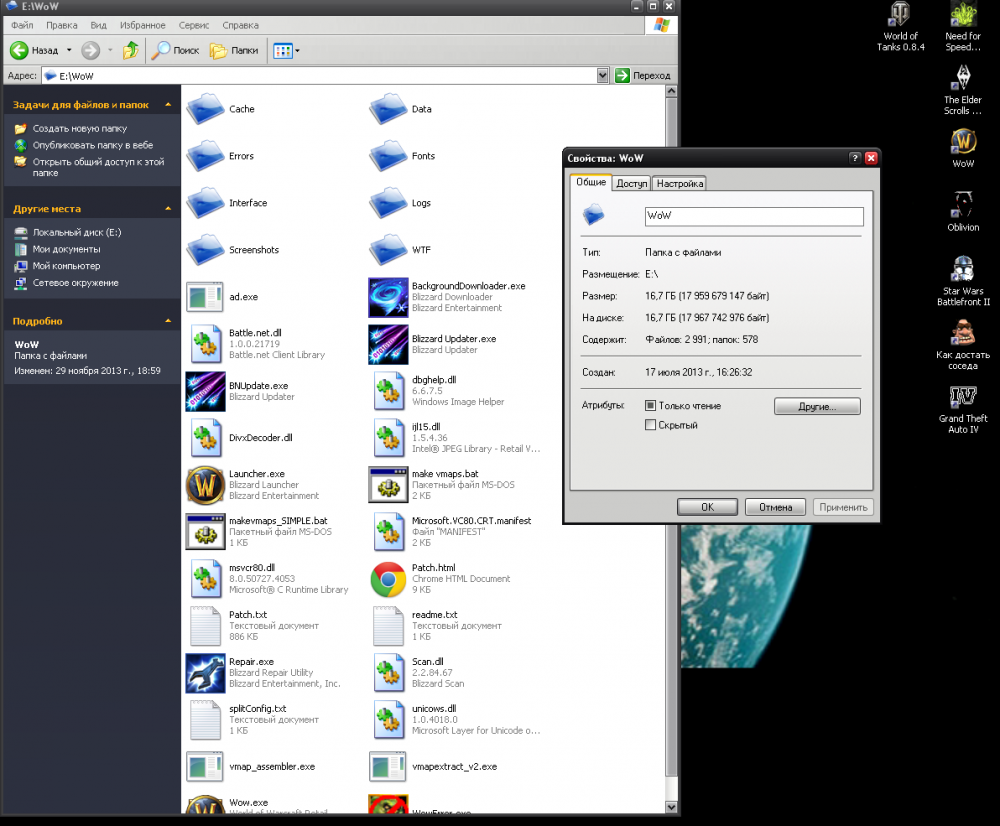The width and height of the screenshot is (1000, 826).
Task: Open the Logs folder
Action: pyautogui.click(x=388, y=203)
